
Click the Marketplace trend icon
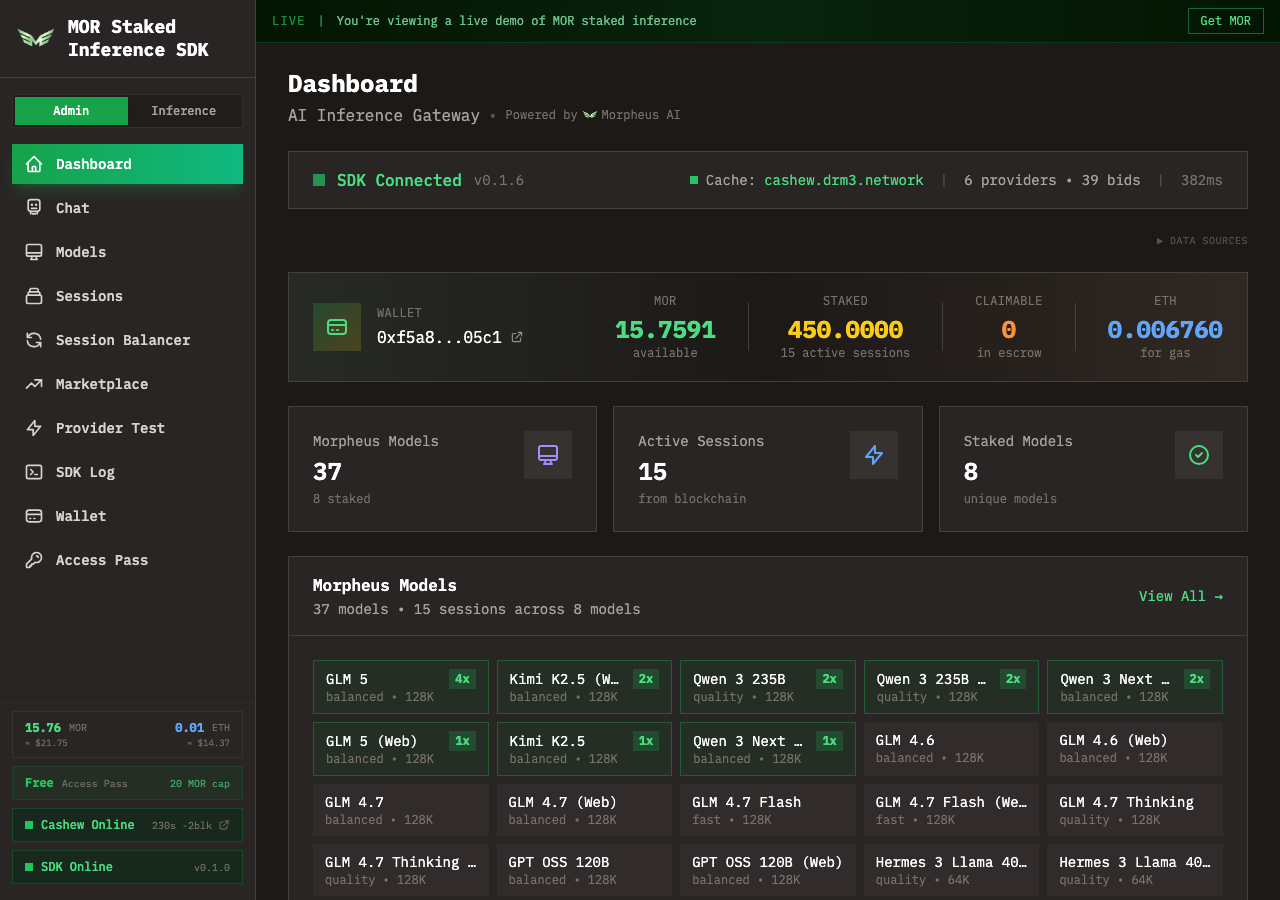point(34,384)
